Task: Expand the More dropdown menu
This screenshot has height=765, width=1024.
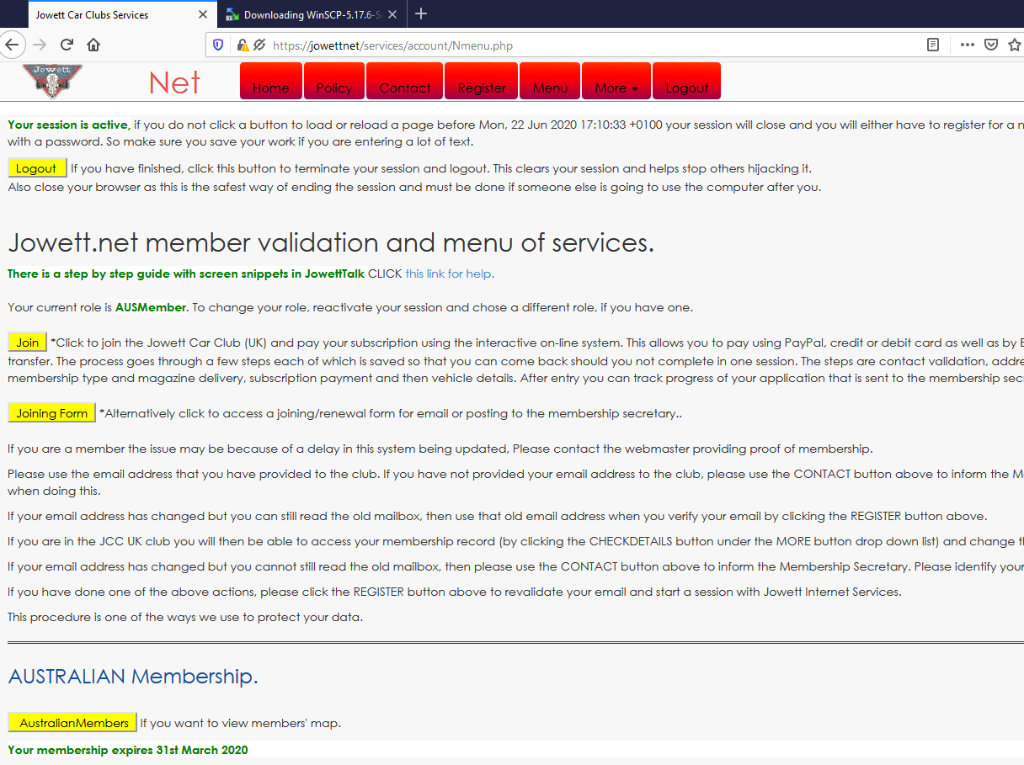Action: (616, 82)
